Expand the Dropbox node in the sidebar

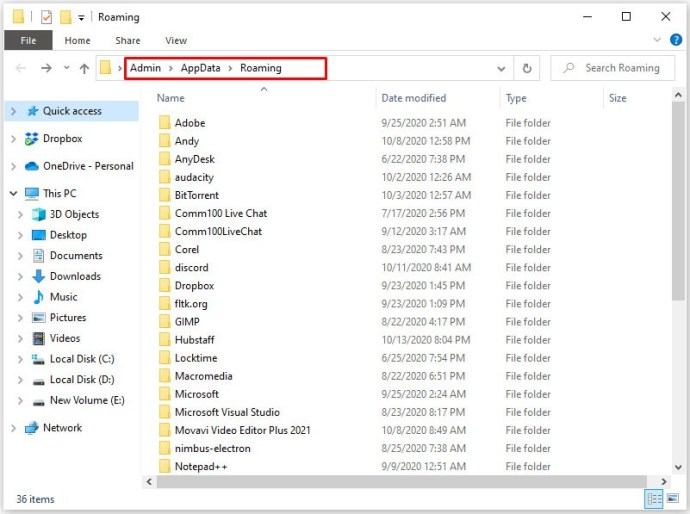[x=13, y=139]
